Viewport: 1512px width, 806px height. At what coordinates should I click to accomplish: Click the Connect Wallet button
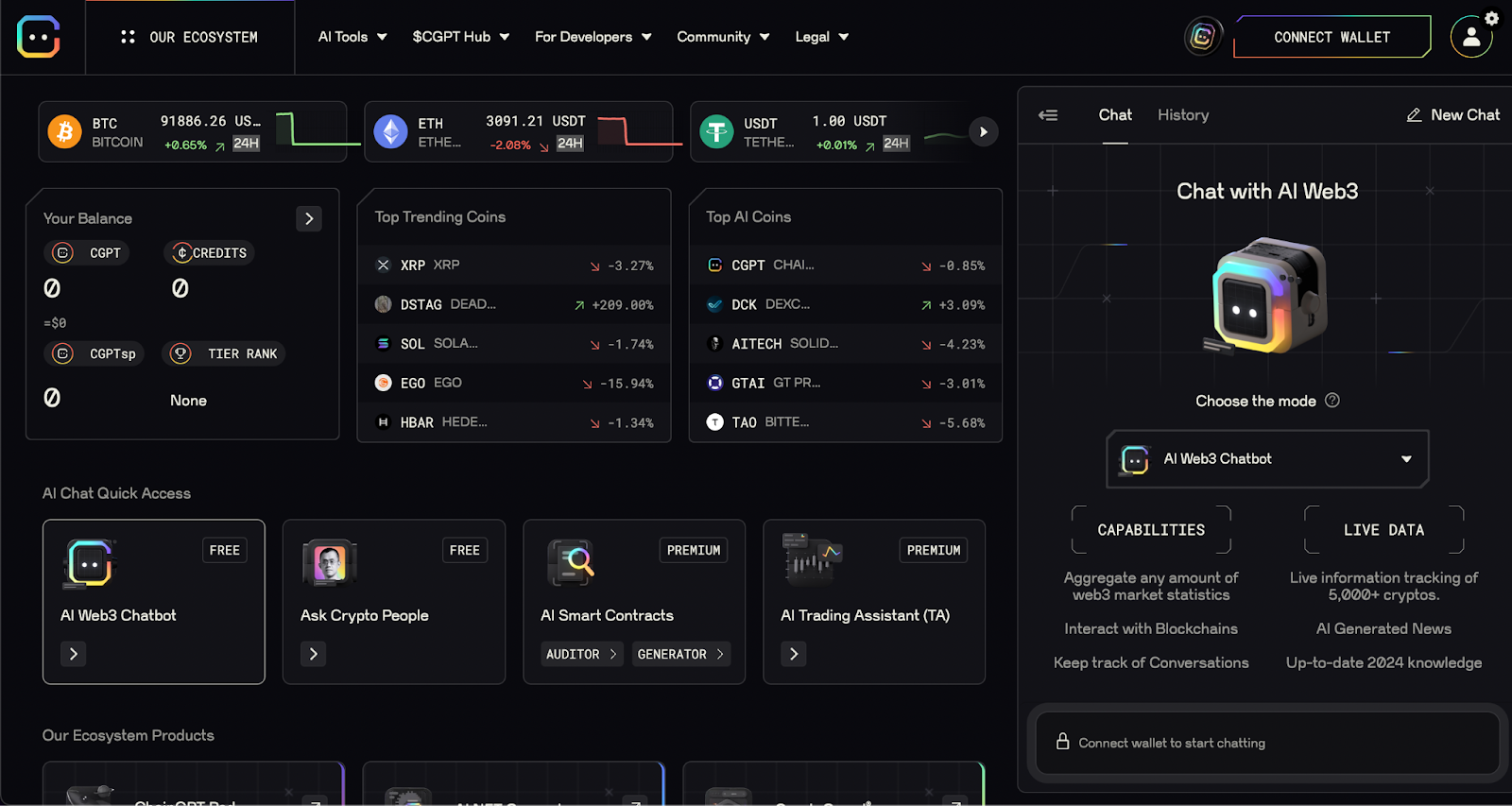tap(1332, 37)
